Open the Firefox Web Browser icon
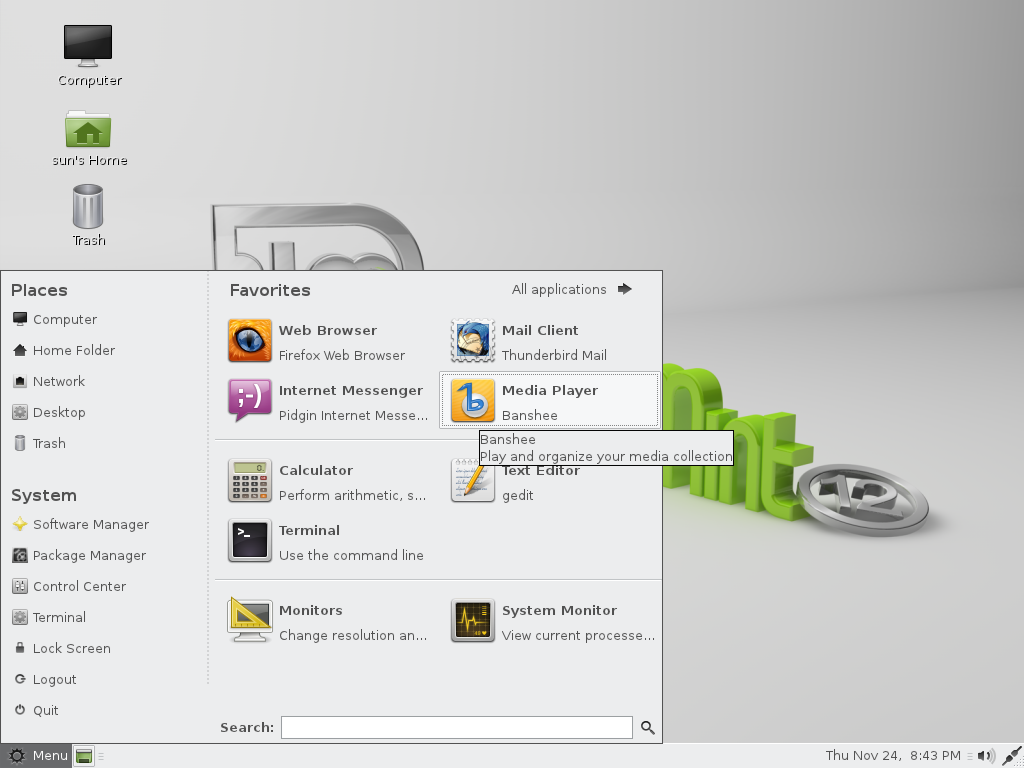 tap(249, 340)
